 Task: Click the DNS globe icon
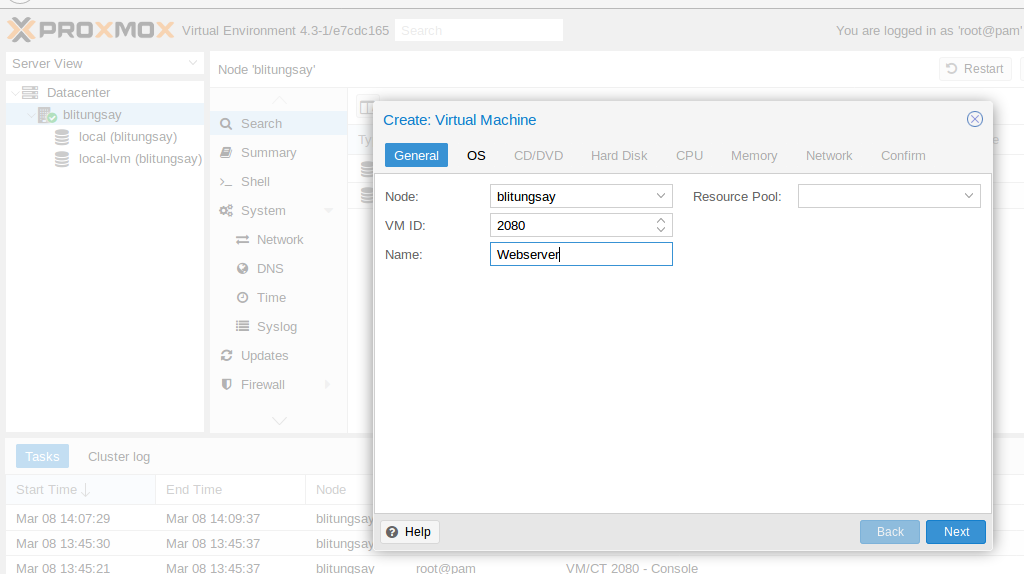[x=242, y=268]
